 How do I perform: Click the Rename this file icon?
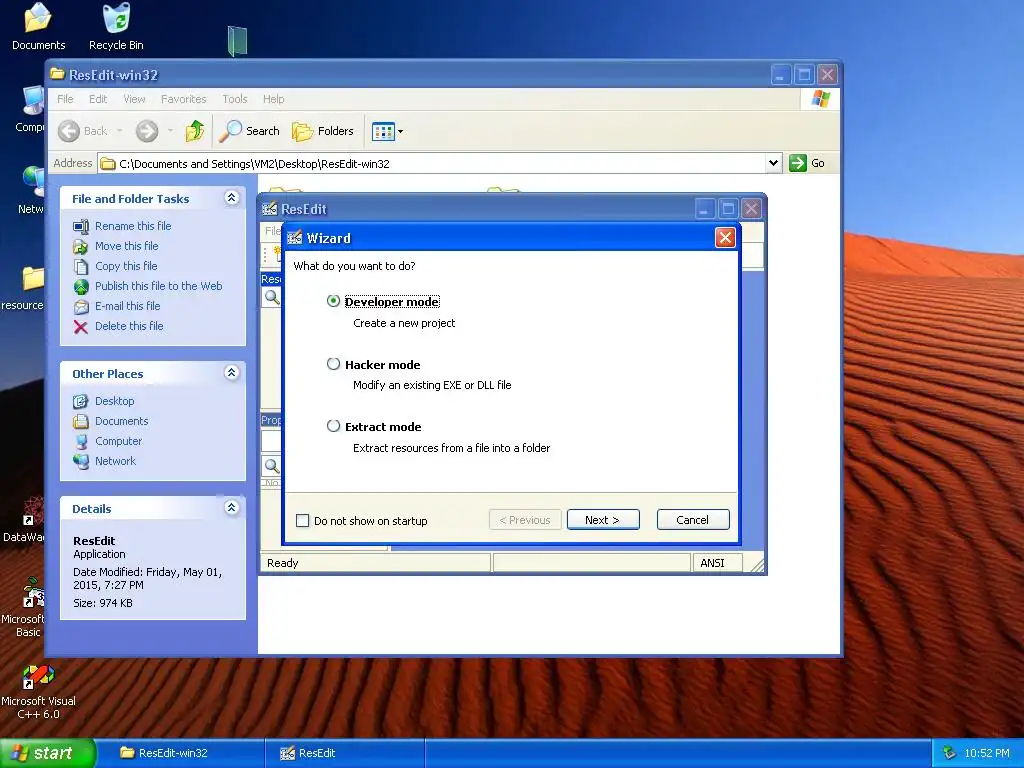(x=81, y=227)
